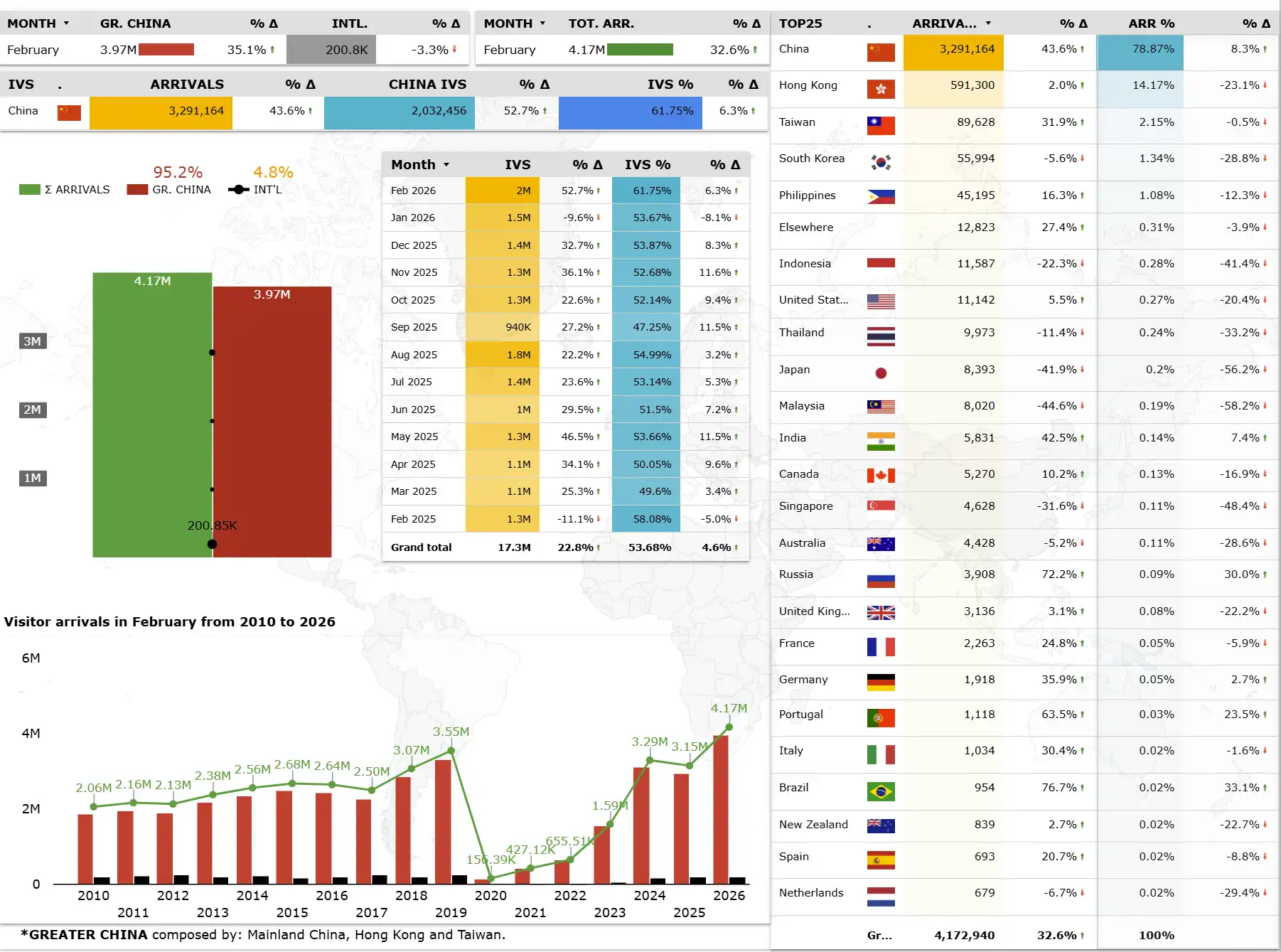Select the Feb 2026 row
Viewport: 1281px width, 952px height.
click(x=566, y=191)
